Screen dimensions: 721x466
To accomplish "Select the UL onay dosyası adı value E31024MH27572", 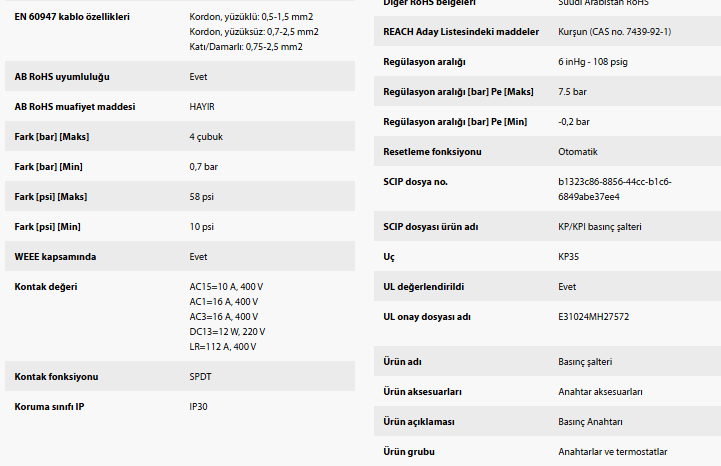I will point(594,317).
